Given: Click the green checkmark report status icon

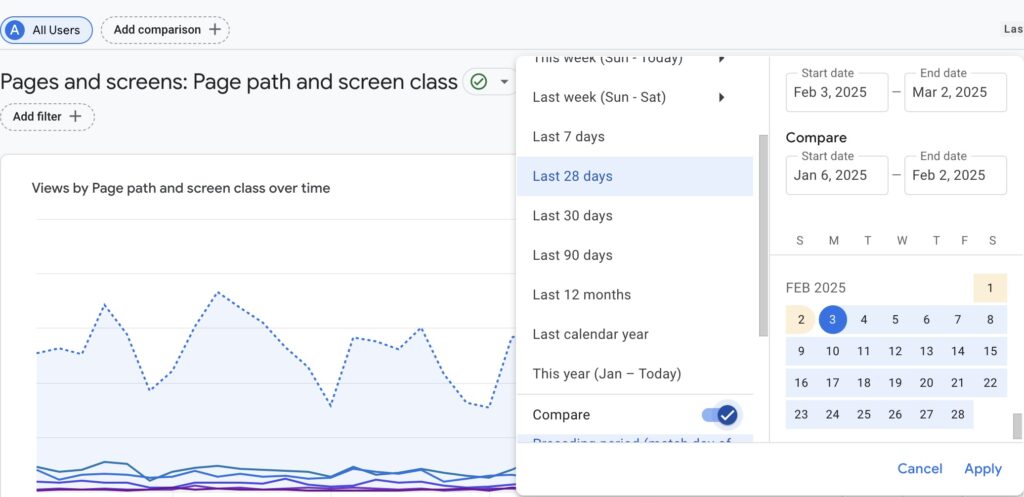Looking at the screenshot, I should (x=479, y=82).
